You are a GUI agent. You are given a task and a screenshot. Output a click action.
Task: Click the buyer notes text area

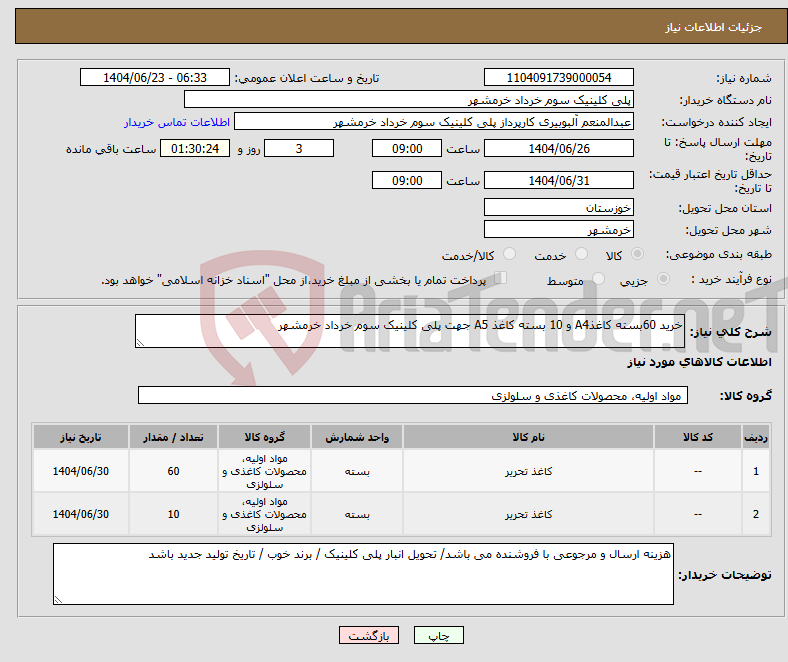tap(363, 574)
